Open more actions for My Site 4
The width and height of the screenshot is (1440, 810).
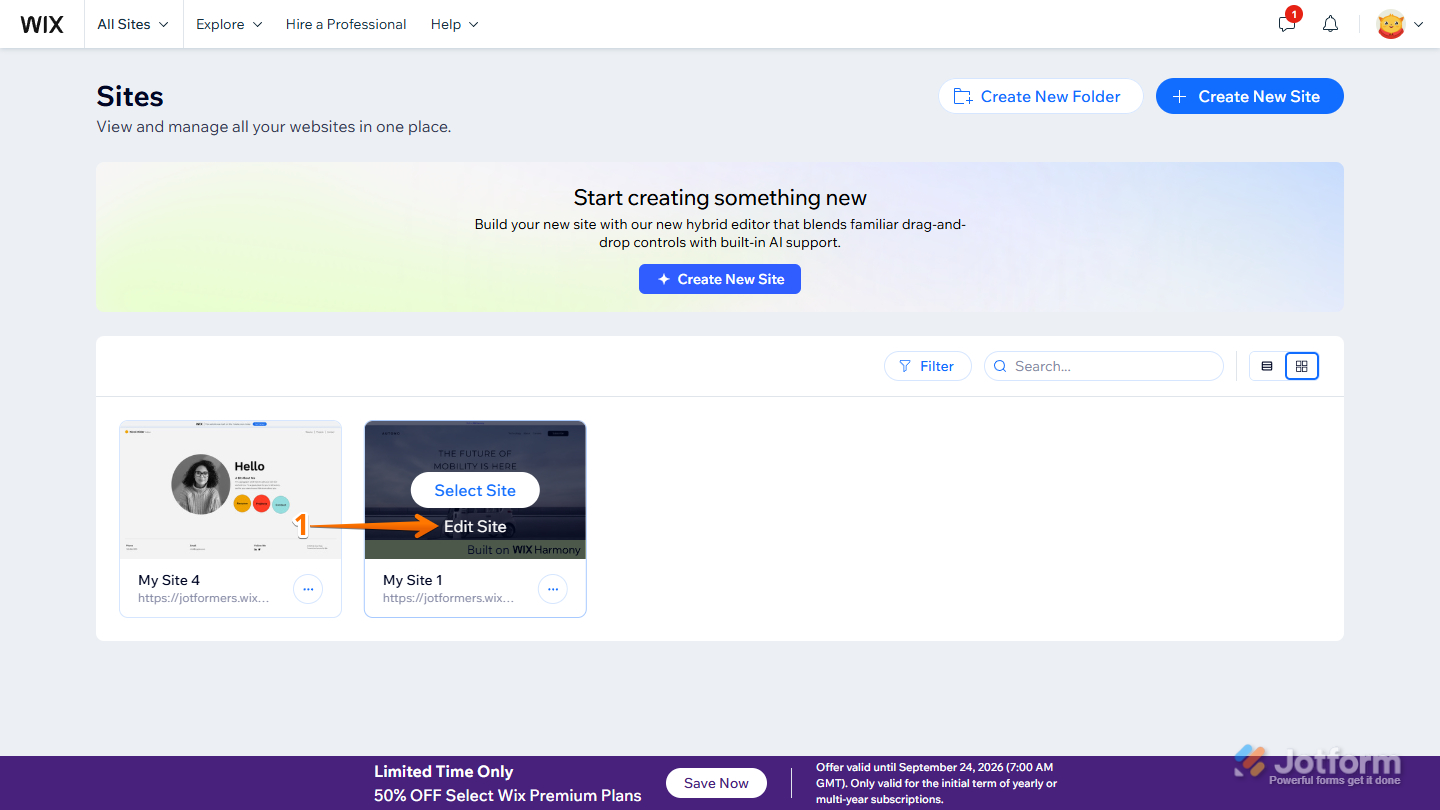308,589
